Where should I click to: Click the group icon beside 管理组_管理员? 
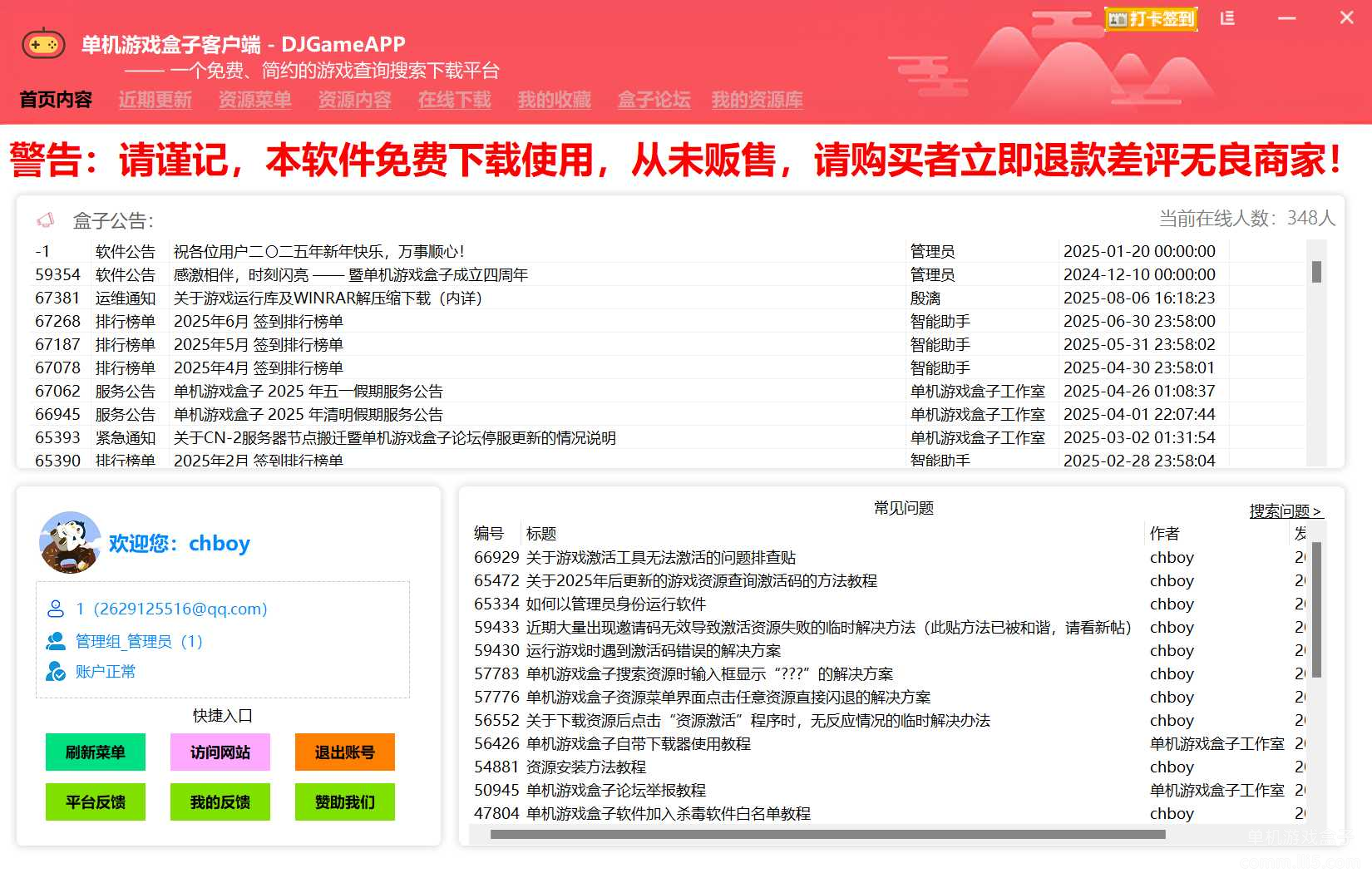click(56, 641)
